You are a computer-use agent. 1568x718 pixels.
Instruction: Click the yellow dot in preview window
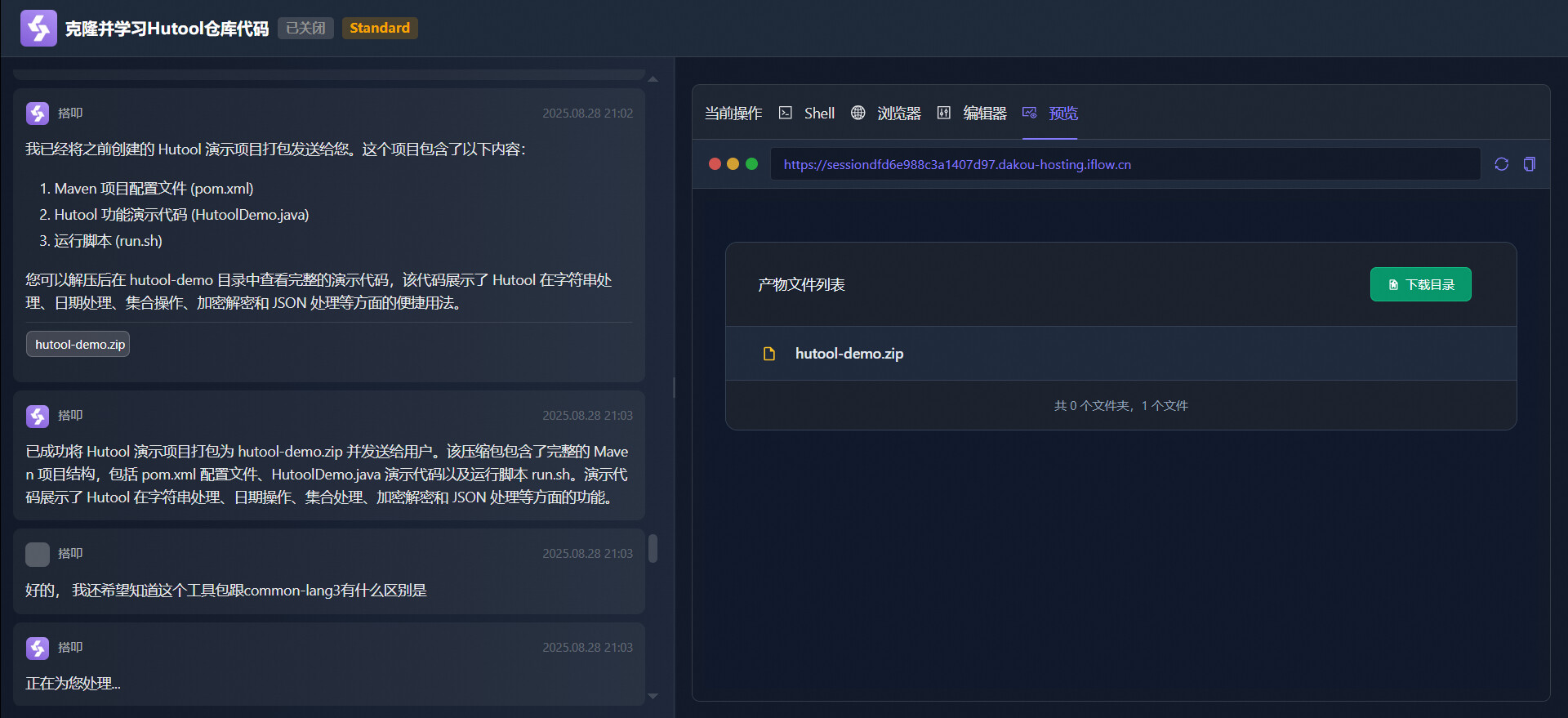pos(733,164)
